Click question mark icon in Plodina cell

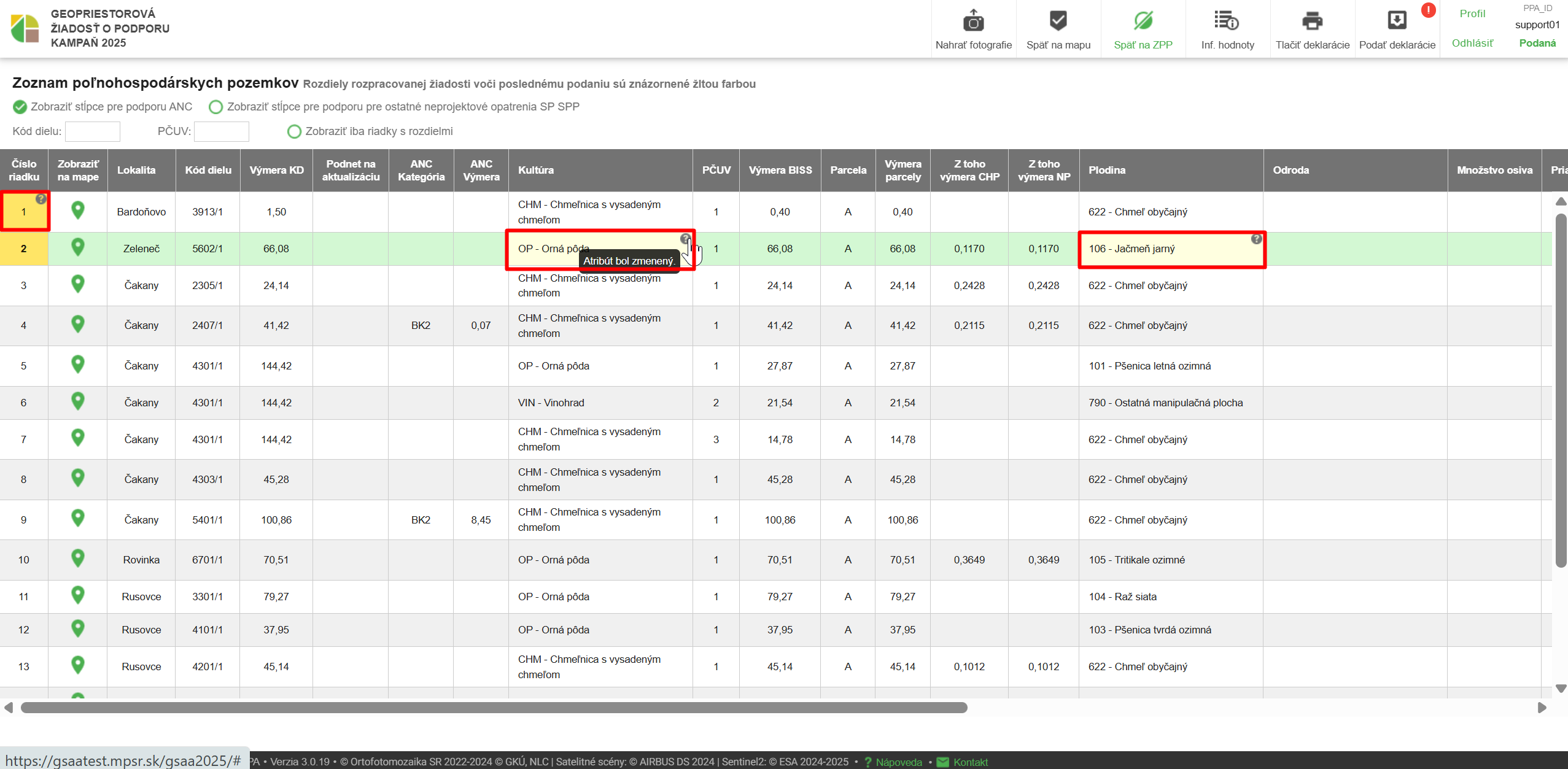pyautogui.click(x=1256, y=239)
